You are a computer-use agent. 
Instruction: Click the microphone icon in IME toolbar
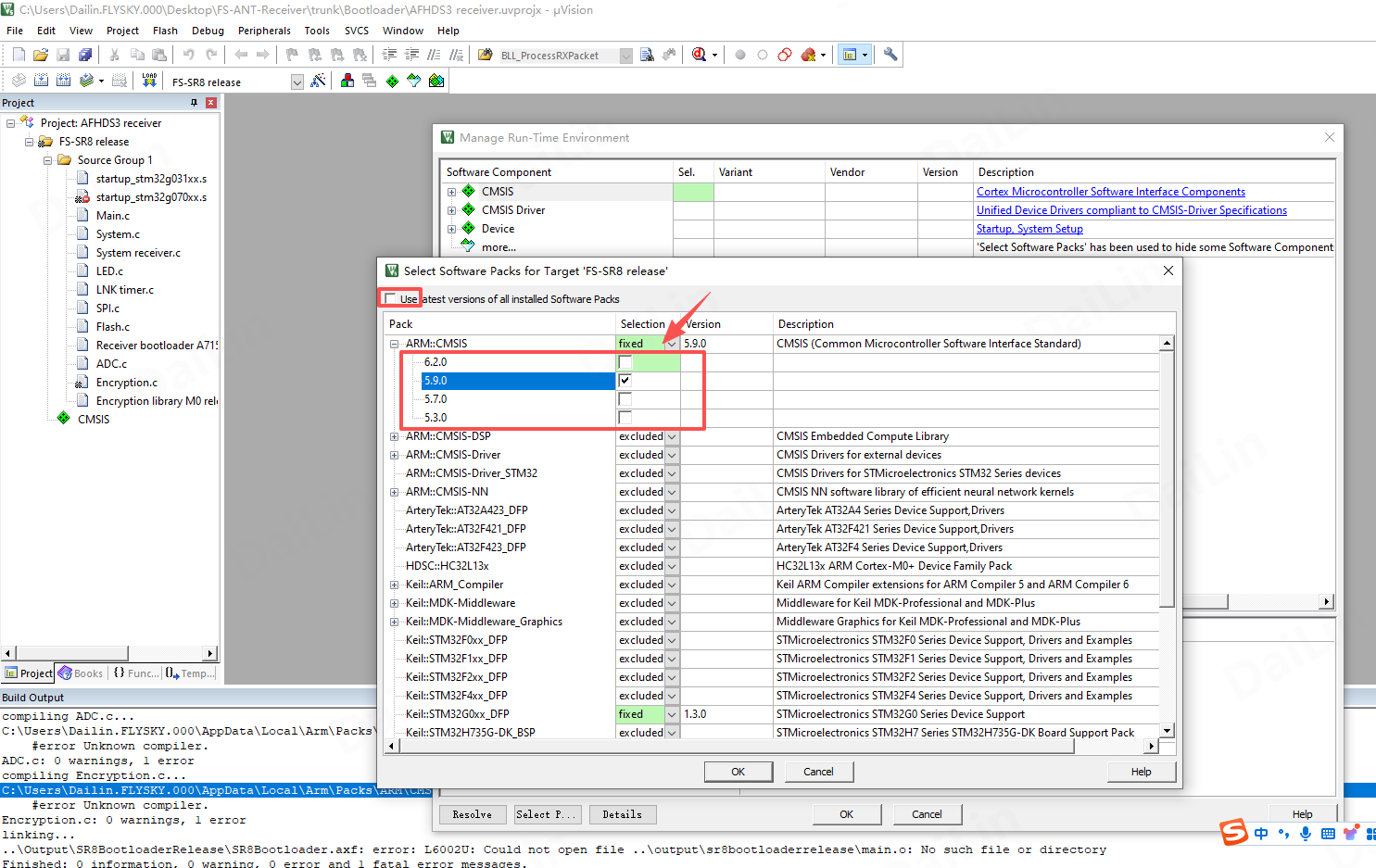(1306, 834)
